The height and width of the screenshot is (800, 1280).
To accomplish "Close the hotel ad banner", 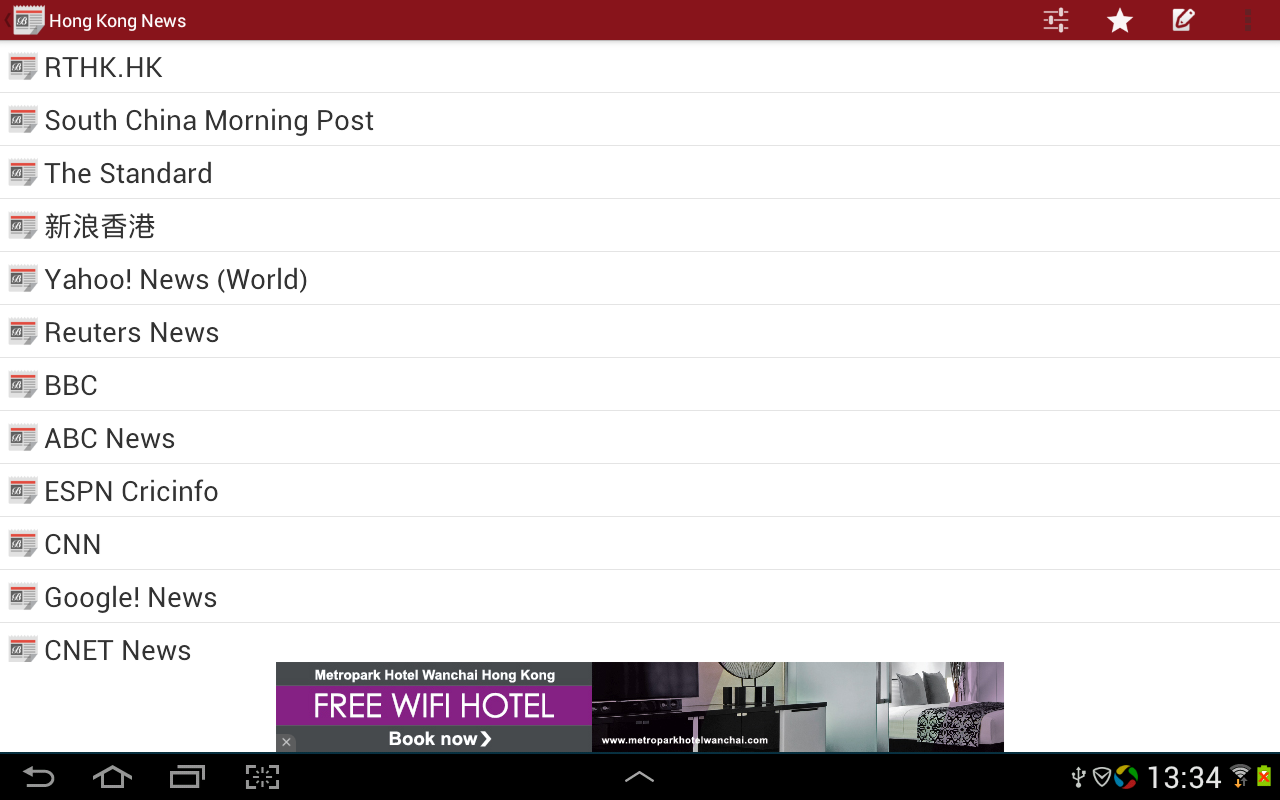I will click(x=287, y=742).
